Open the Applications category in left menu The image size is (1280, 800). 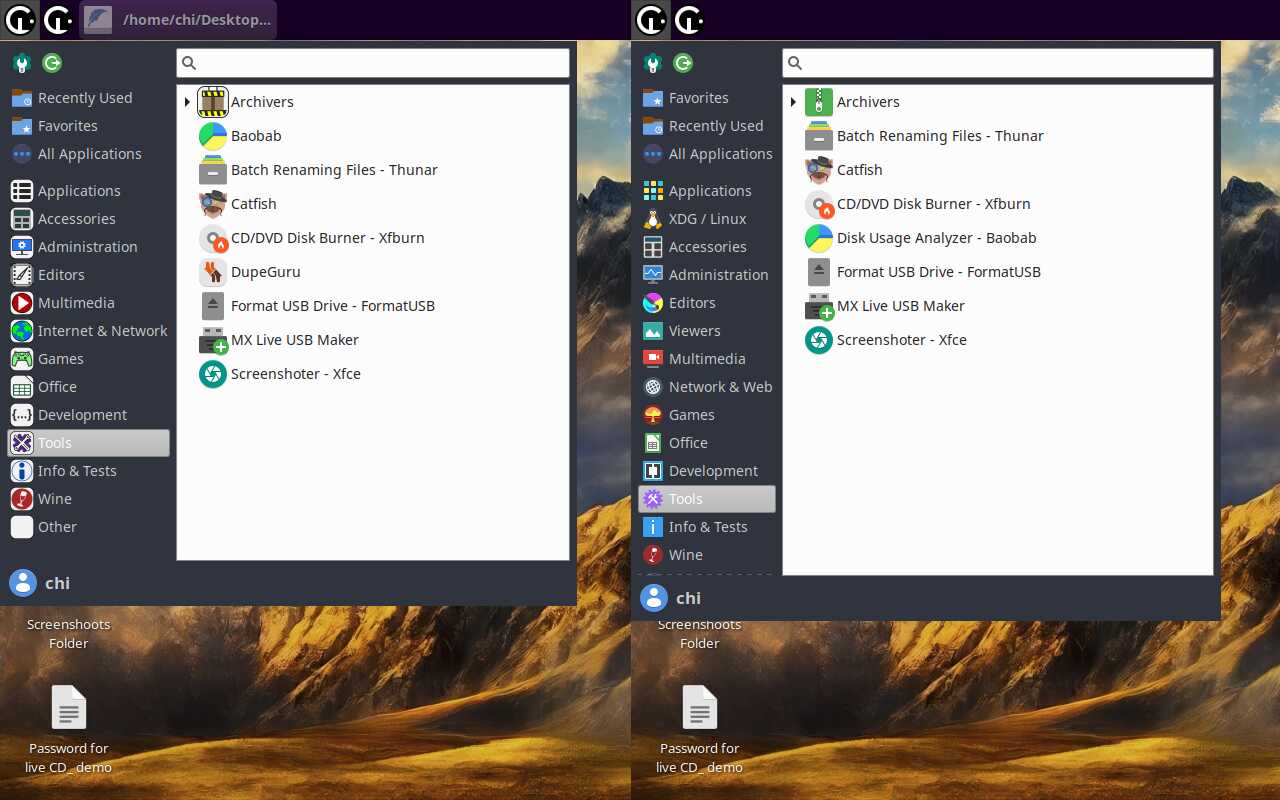click(88, 191)
